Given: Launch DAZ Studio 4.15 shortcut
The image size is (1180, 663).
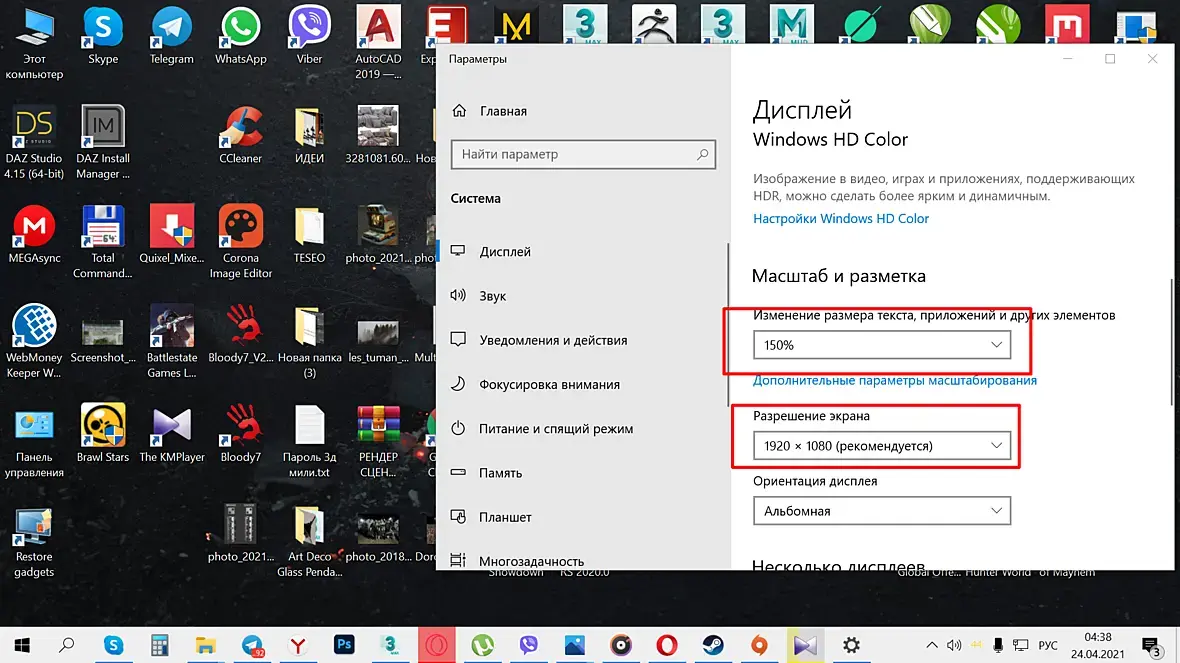Looking at the screenshot, I should (x=34, y=142).
